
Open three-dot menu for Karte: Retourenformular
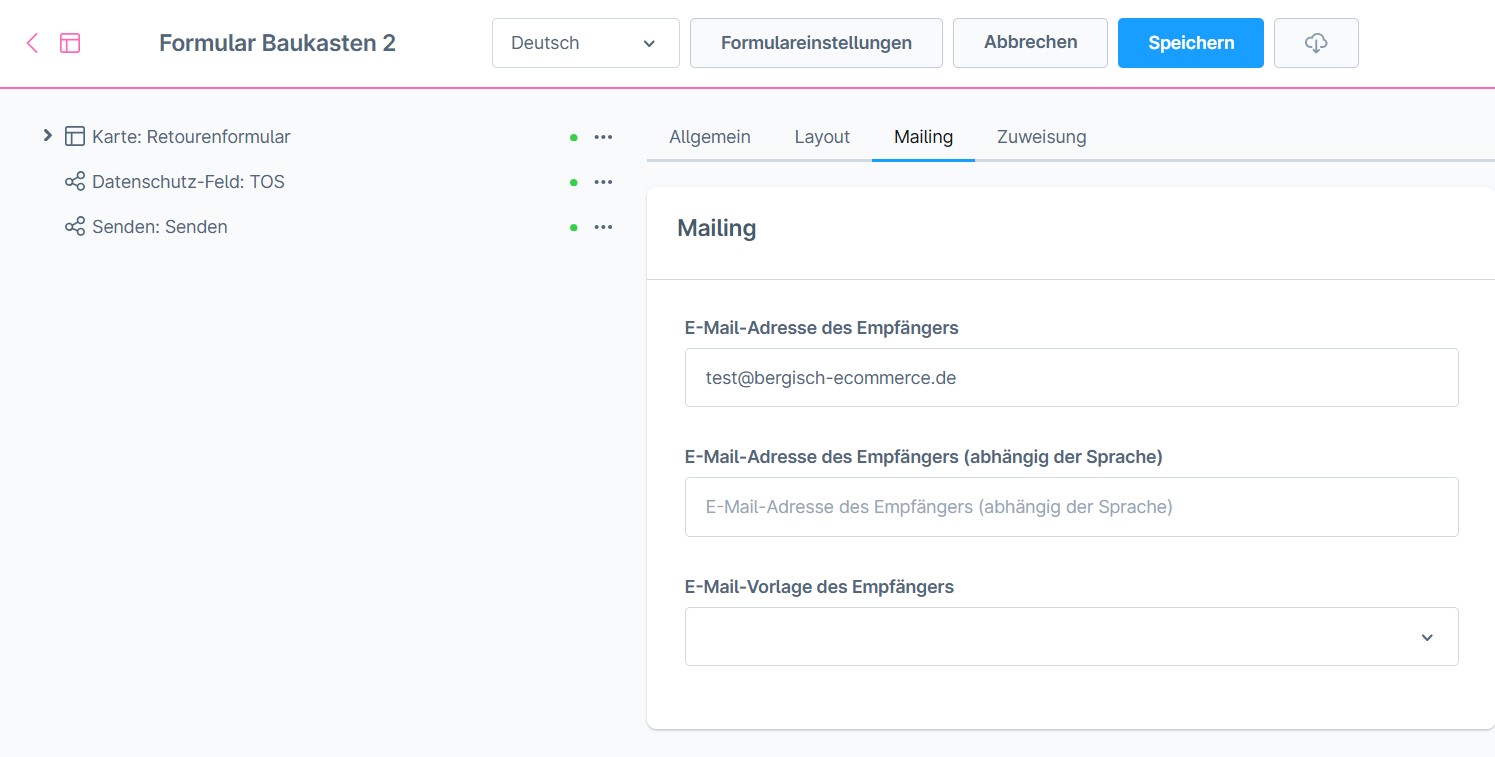(603, 137)
